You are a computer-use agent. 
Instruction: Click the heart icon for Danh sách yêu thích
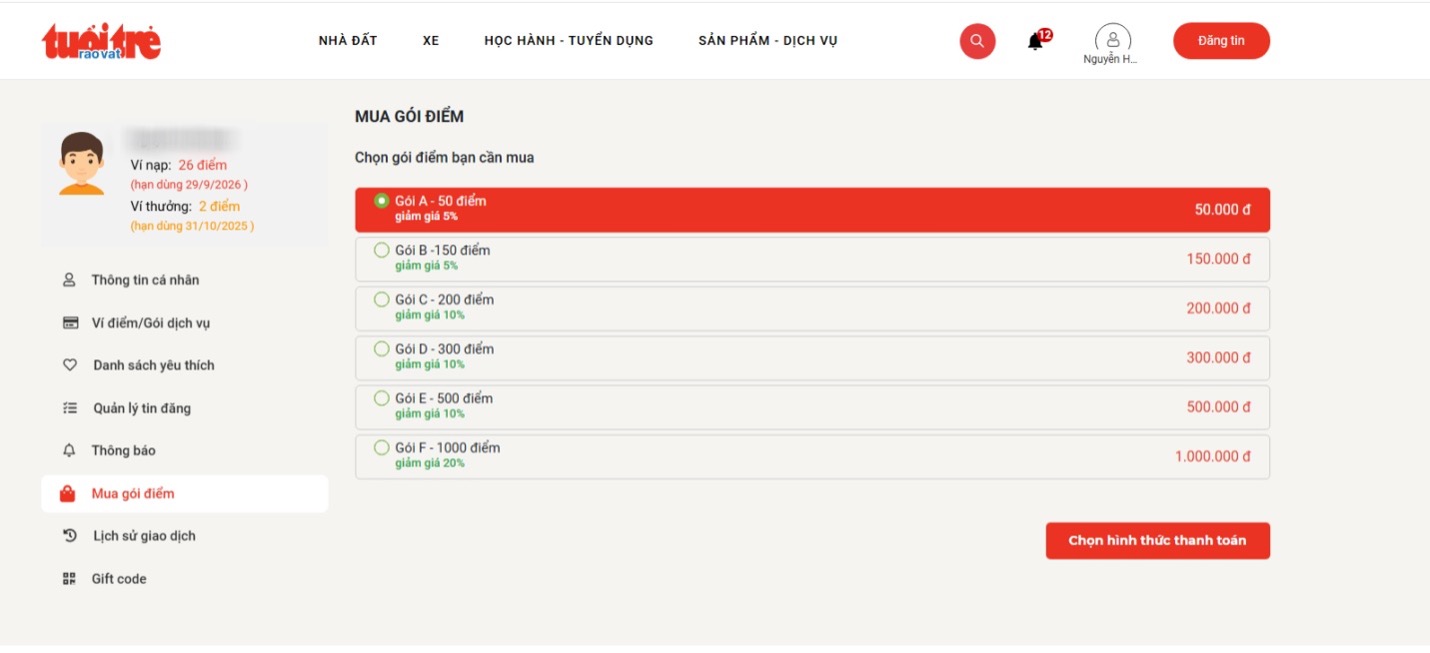point(70,366)
